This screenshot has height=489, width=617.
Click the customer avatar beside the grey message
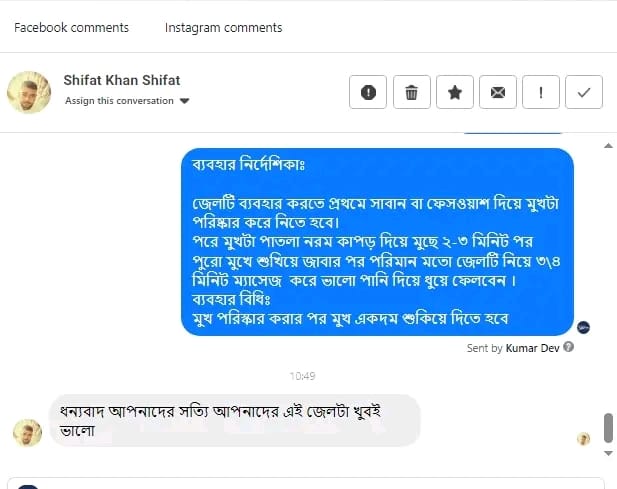coord(26,432)
